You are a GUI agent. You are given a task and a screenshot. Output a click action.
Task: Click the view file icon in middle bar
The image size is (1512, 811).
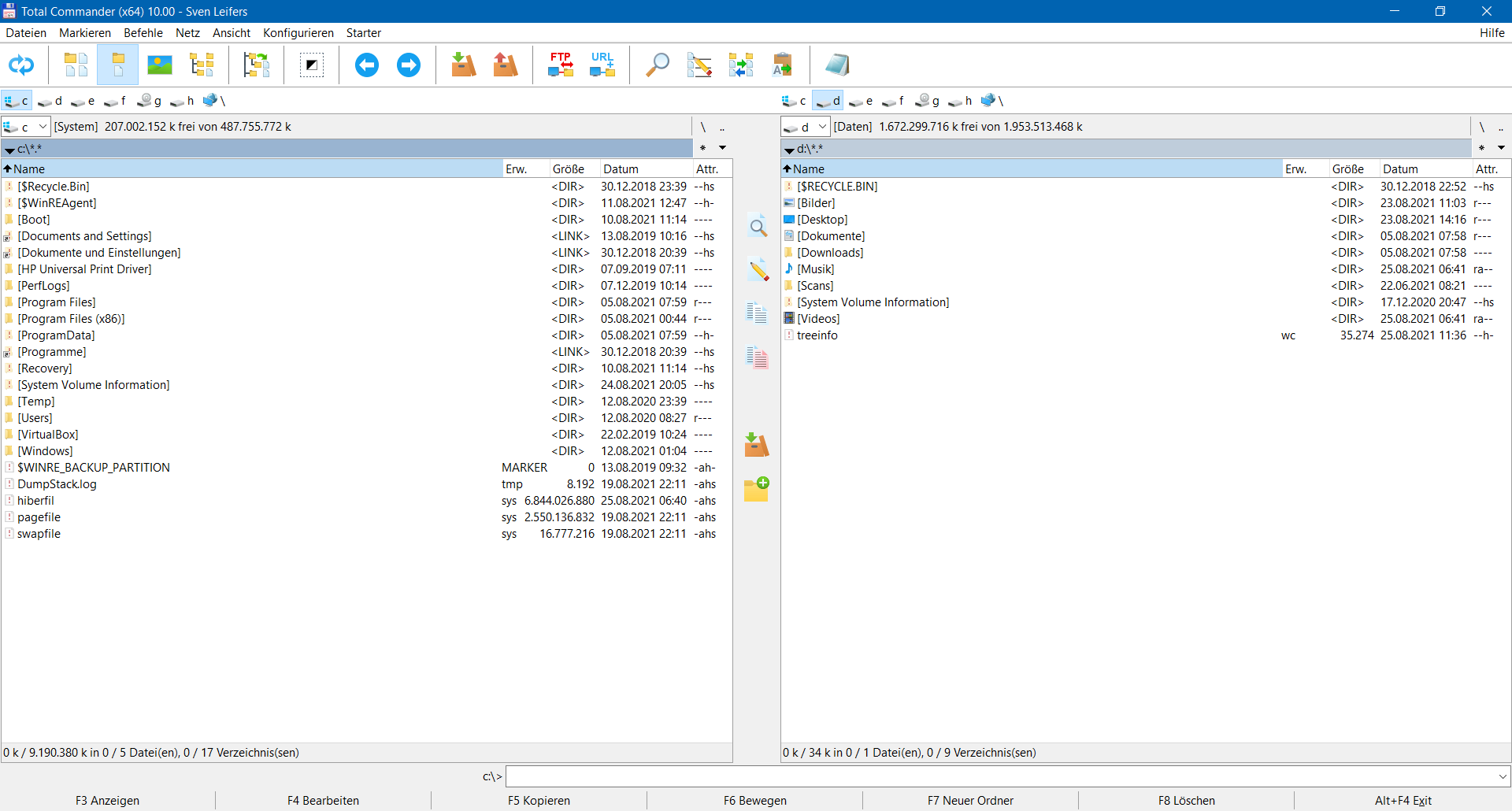[x=758, y=228]
